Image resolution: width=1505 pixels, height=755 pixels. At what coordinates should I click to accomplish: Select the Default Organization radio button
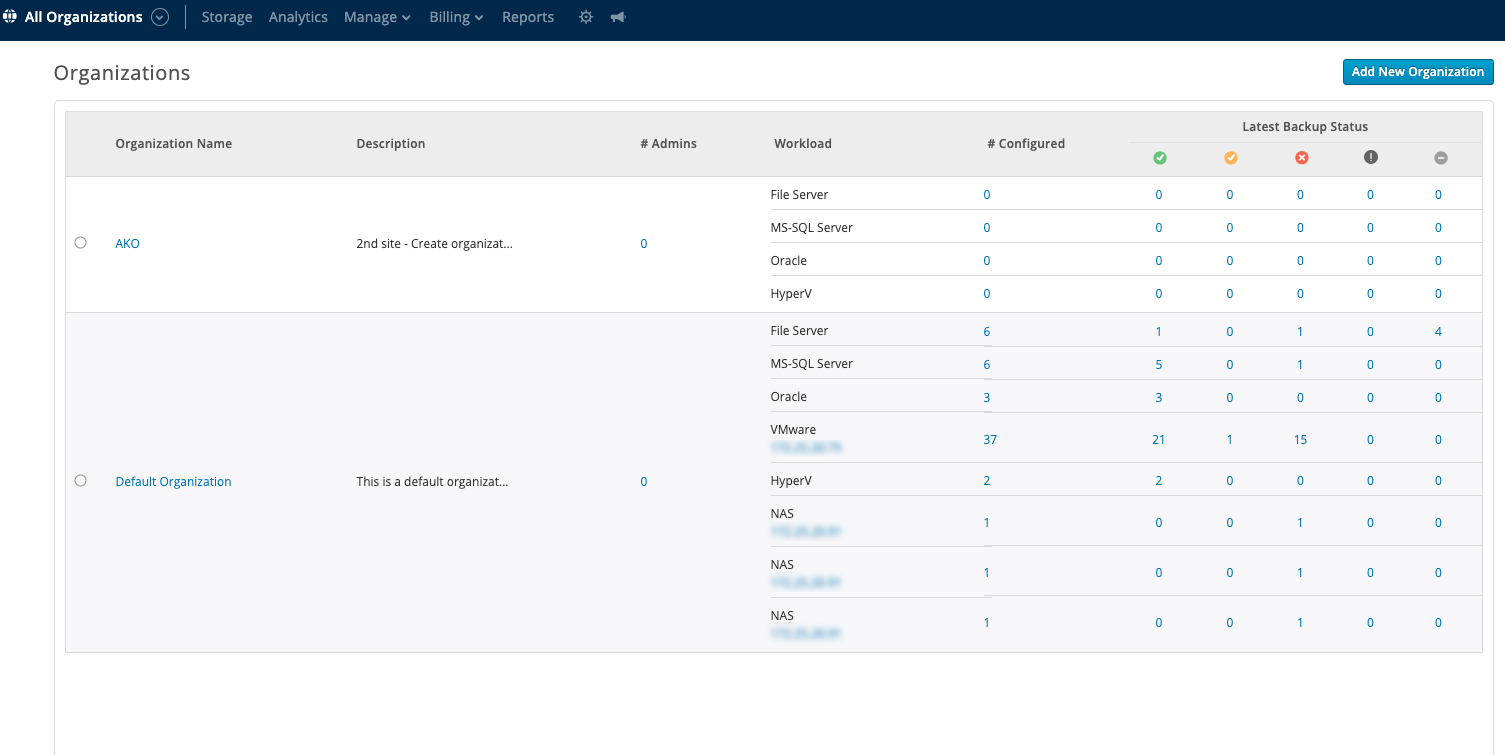tap(81, 481)
